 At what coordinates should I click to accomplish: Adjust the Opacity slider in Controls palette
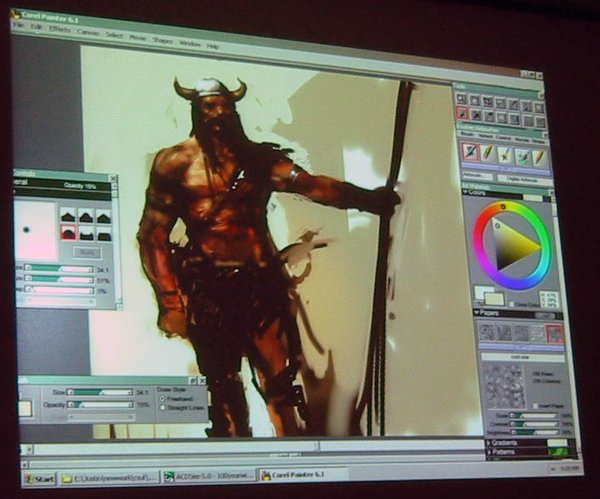[100, 404]
